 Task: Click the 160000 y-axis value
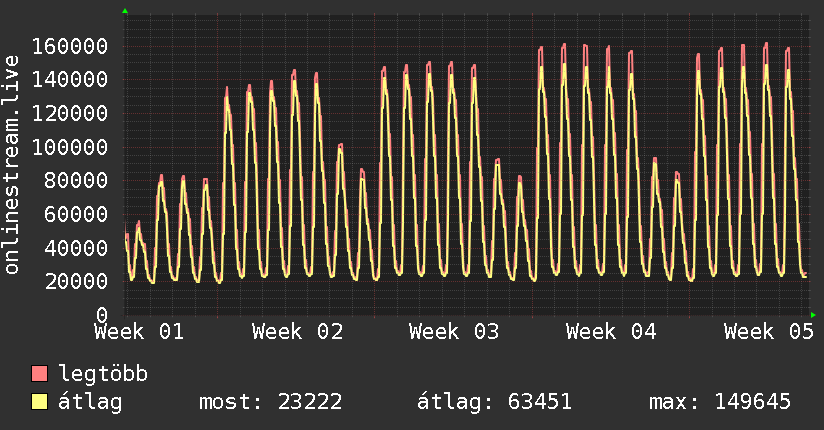[x=70, y=46]
